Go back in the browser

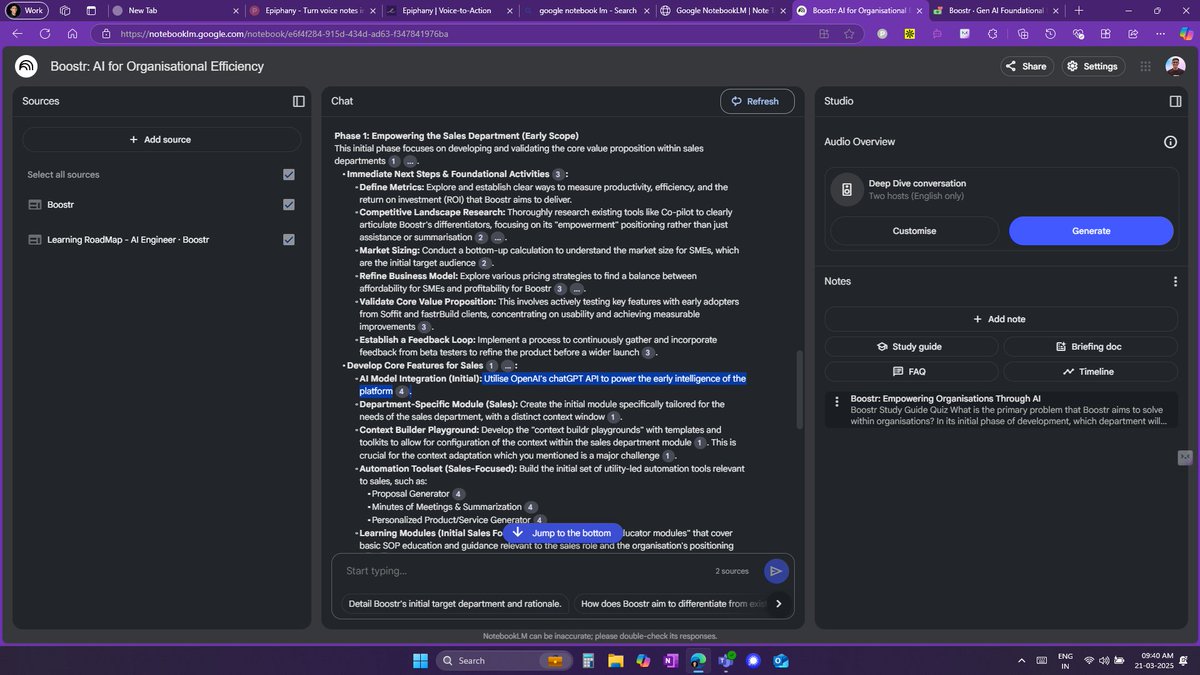click(x=18, y=33)
